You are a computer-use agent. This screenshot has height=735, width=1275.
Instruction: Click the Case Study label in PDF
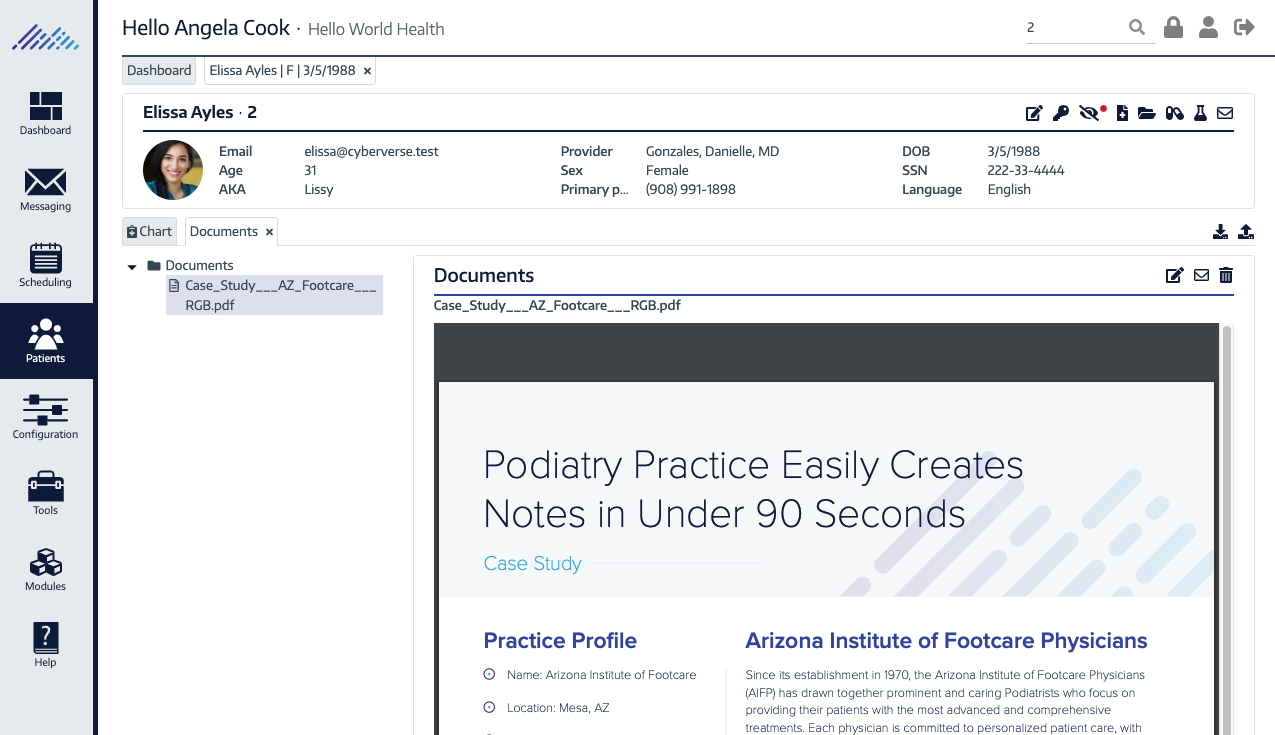click(x=532, y=563)
